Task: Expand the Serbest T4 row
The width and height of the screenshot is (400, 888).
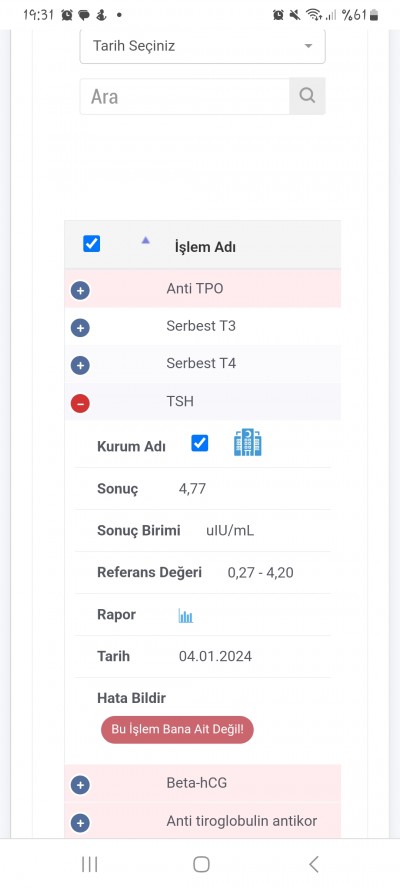Action: (80, 365)
